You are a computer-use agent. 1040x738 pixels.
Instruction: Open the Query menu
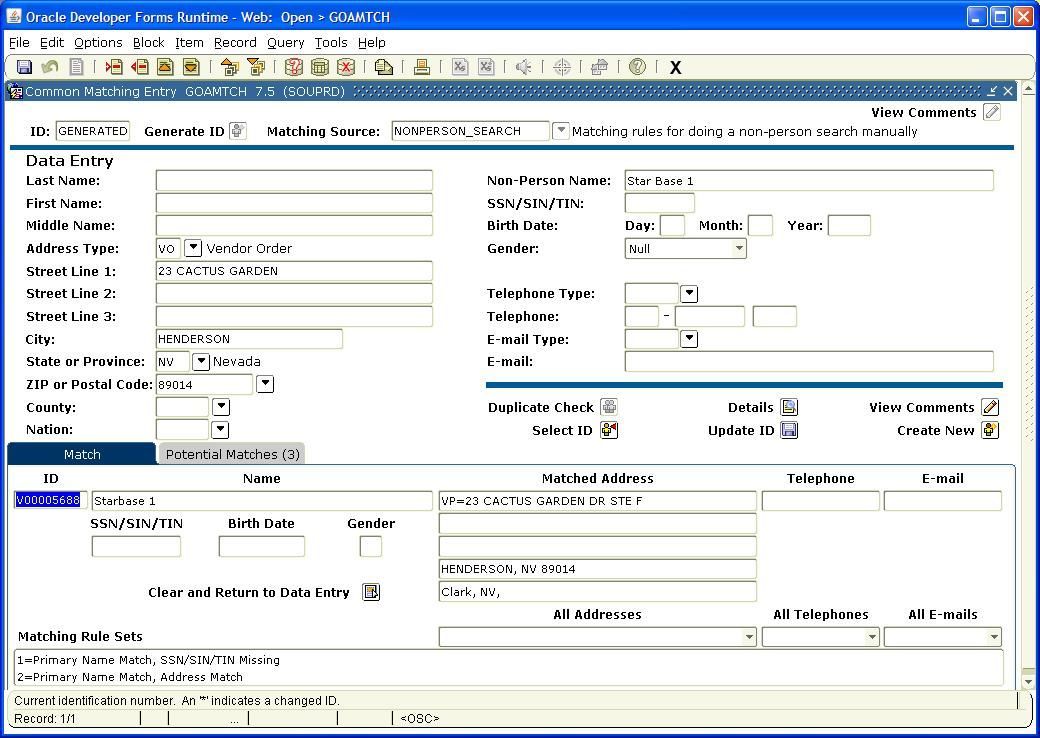click(x=285, y=42)
